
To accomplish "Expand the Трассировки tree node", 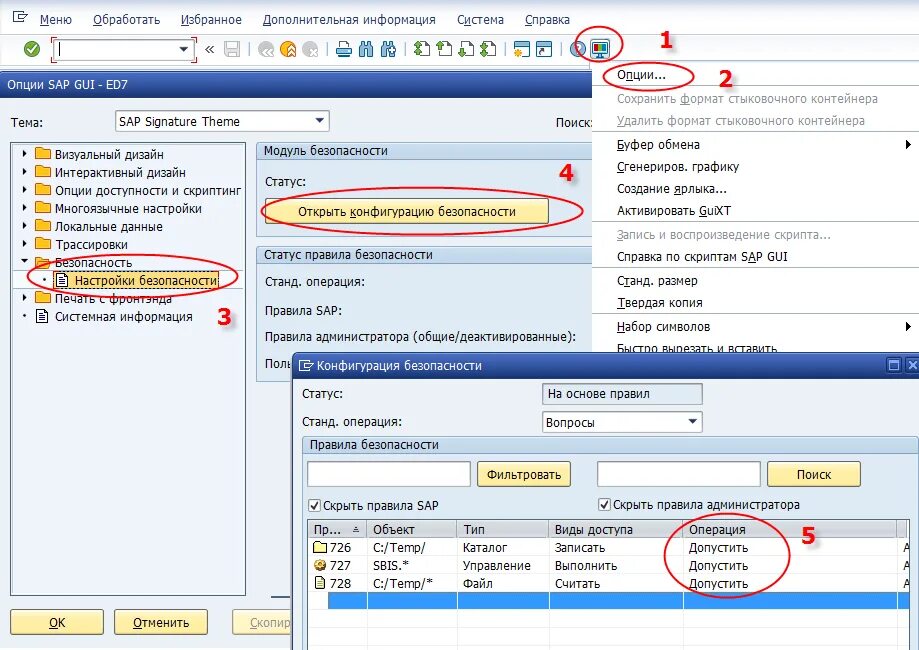I will (24, 243).
